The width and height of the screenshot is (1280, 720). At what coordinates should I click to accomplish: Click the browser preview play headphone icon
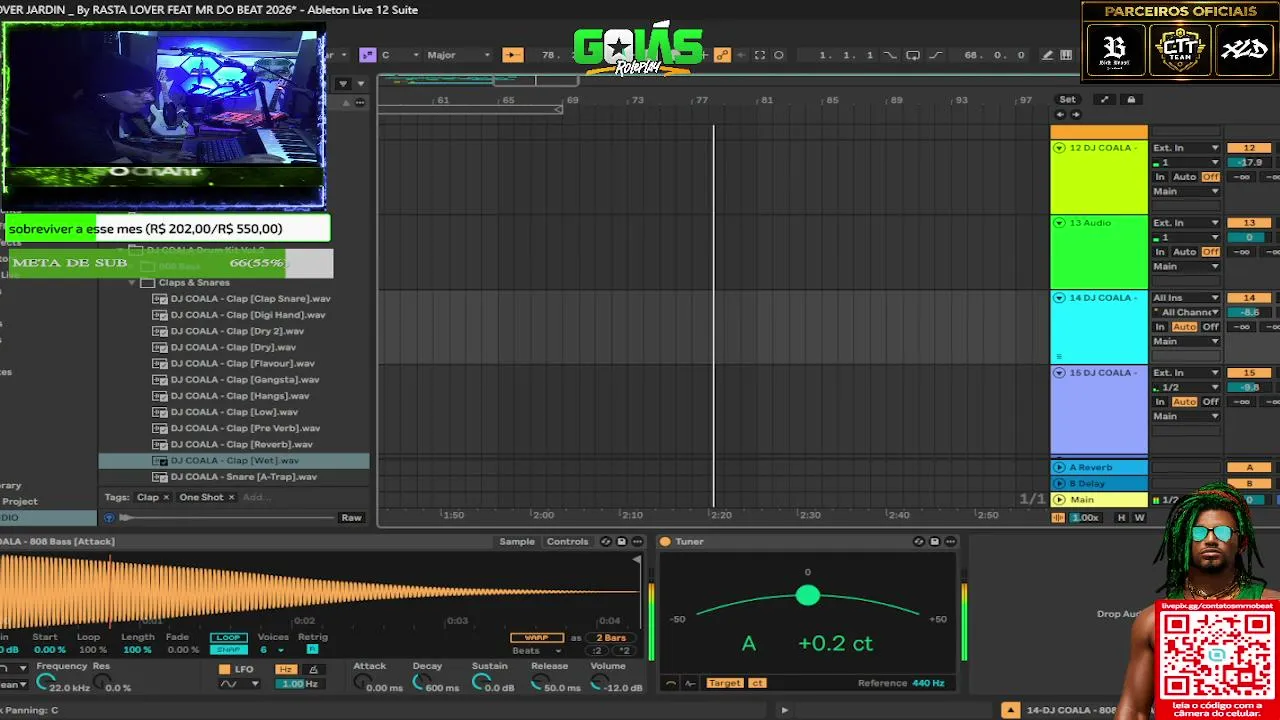pyautogui.click(x=110, y=517)
